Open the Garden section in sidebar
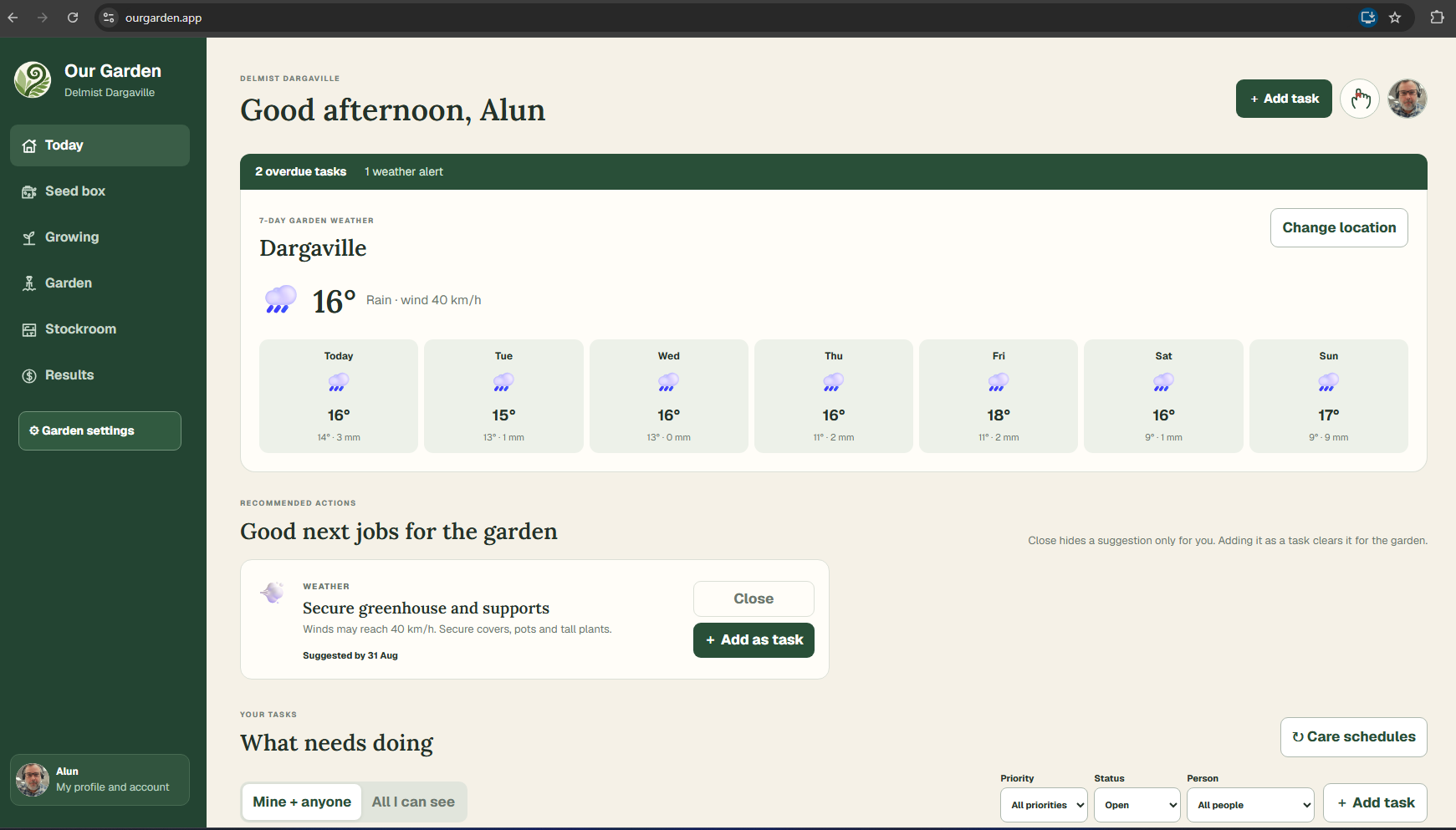Image resolution: width=1456 pixels, height=830 pixels. pos(100,283)
